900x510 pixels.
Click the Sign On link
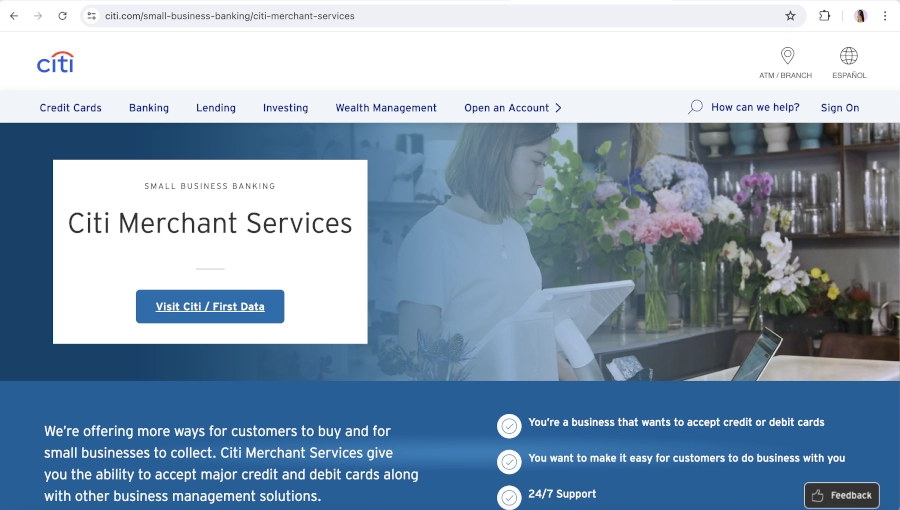point(840,108)
